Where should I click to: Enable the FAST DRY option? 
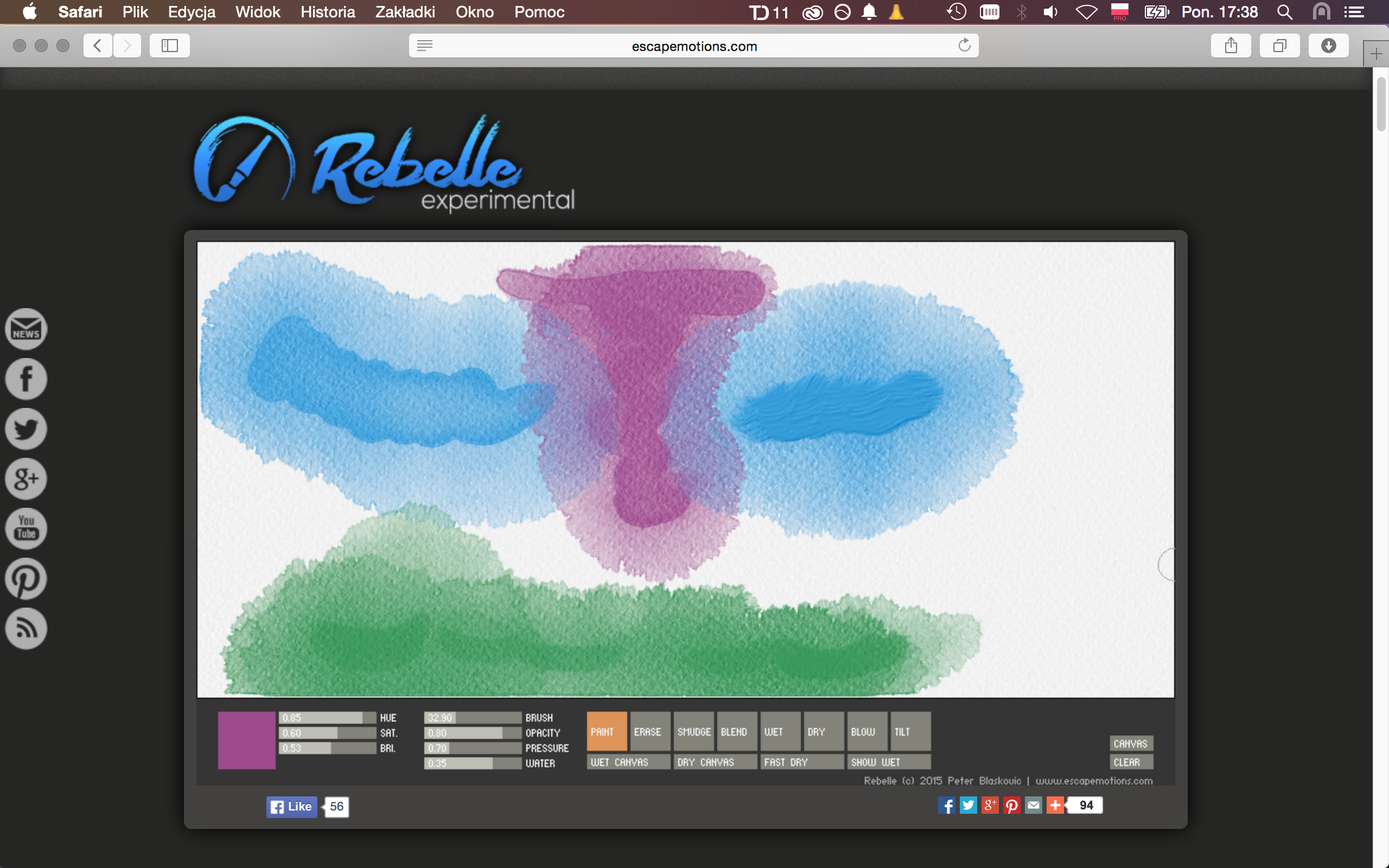(x=802, y=762)
